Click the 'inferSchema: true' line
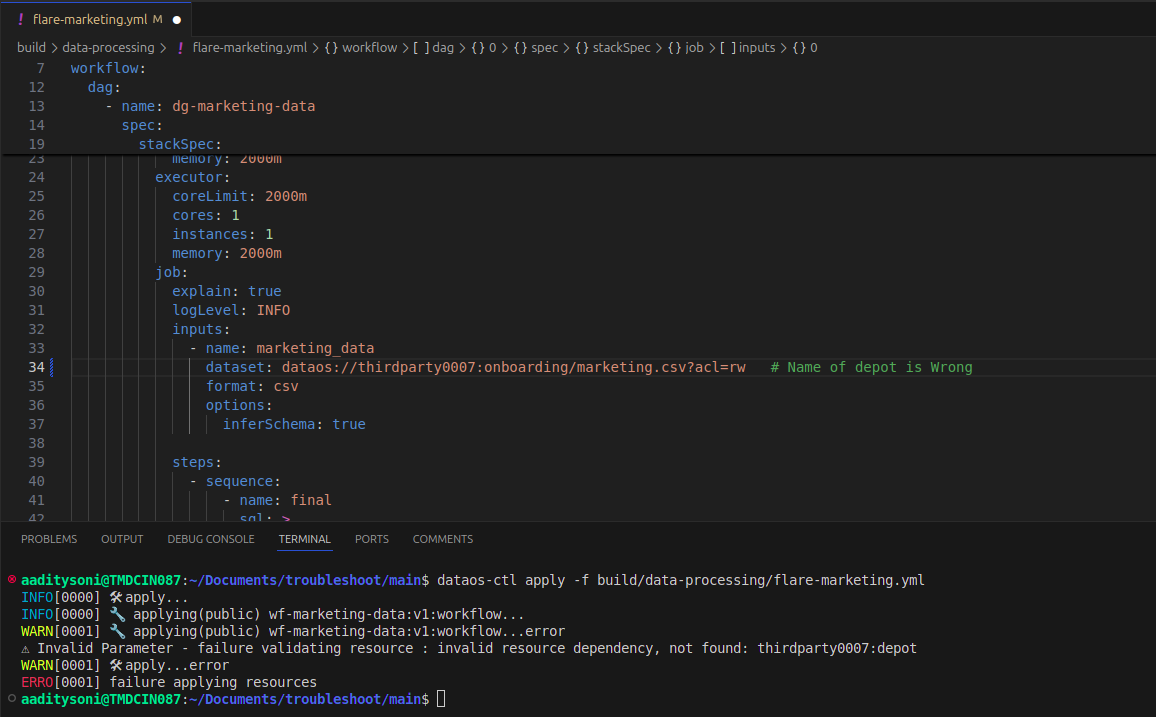The width and height of the screenshot is (1156, 717). point(294,424)
